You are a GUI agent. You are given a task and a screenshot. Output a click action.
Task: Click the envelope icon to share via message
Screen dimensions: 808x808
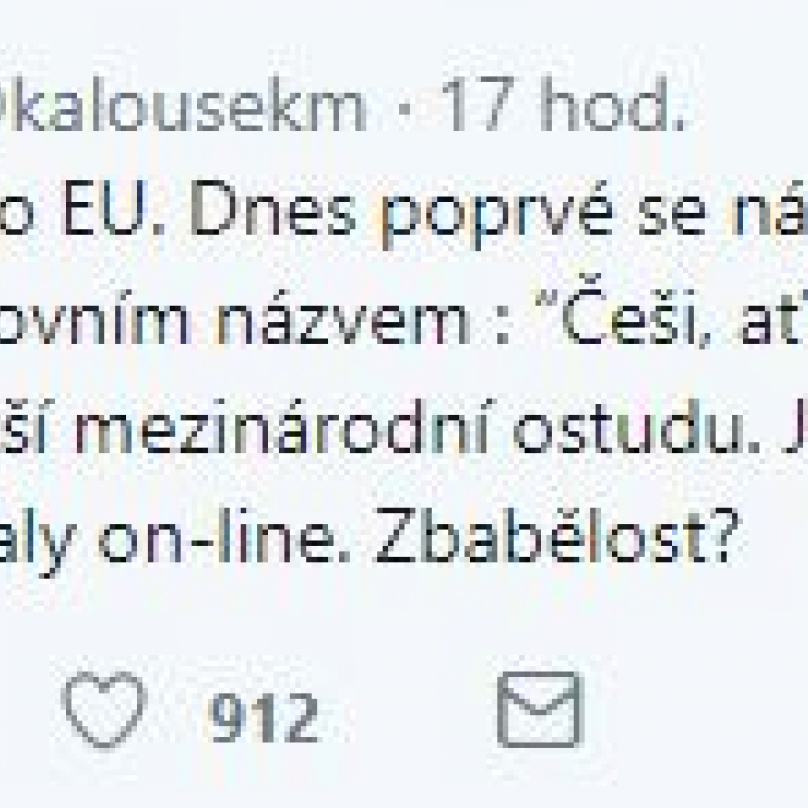[x=540, y=711]
